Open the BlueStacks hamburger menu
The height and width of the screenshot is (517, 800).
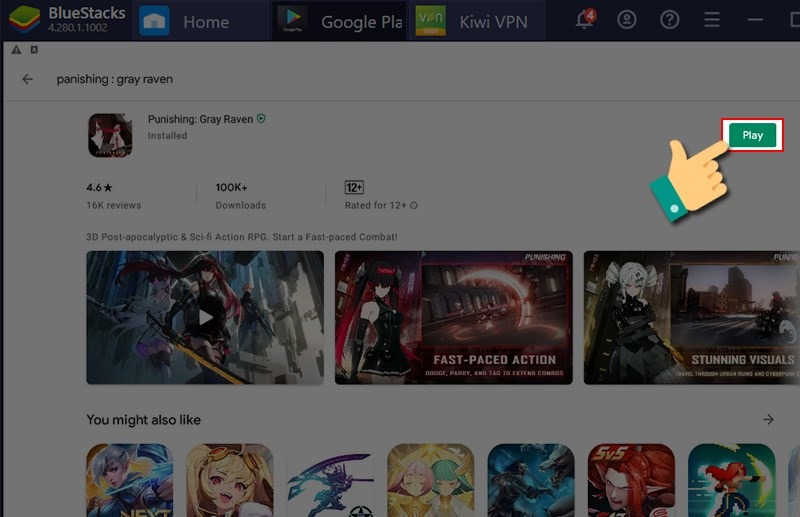(x=712, y=20)
